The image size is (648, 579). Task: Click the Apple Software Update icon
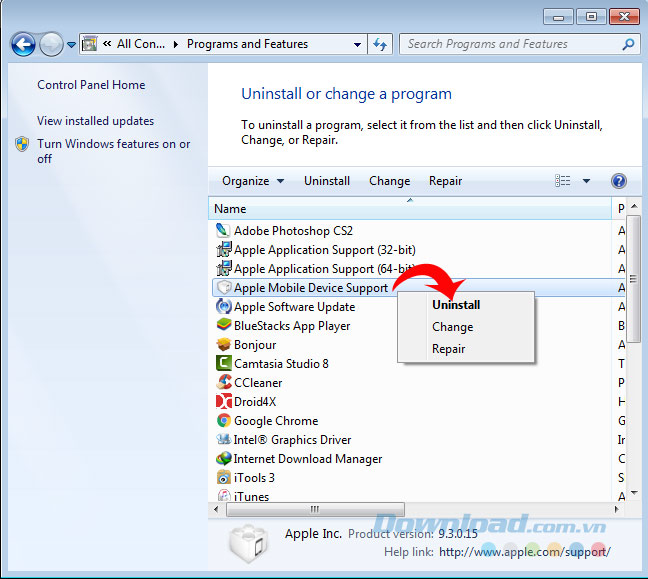tap(224, 306)
